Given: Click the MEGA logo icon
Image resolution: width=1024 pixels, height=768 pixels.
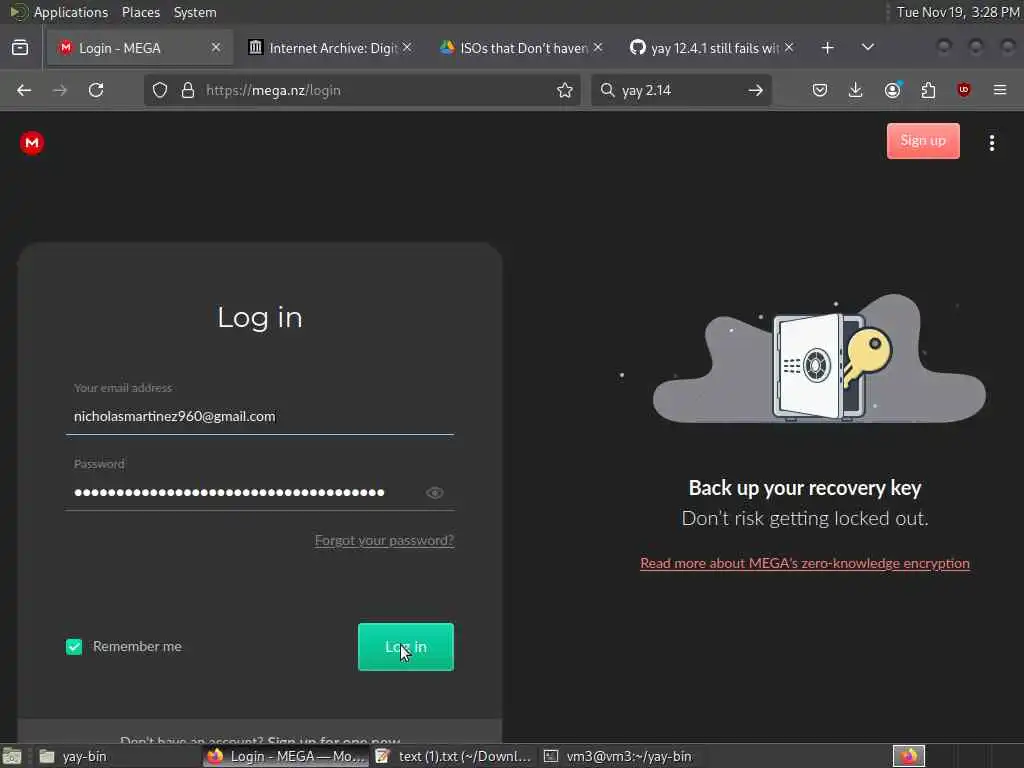Looking at the screenshot, I should tap(31, 142).
